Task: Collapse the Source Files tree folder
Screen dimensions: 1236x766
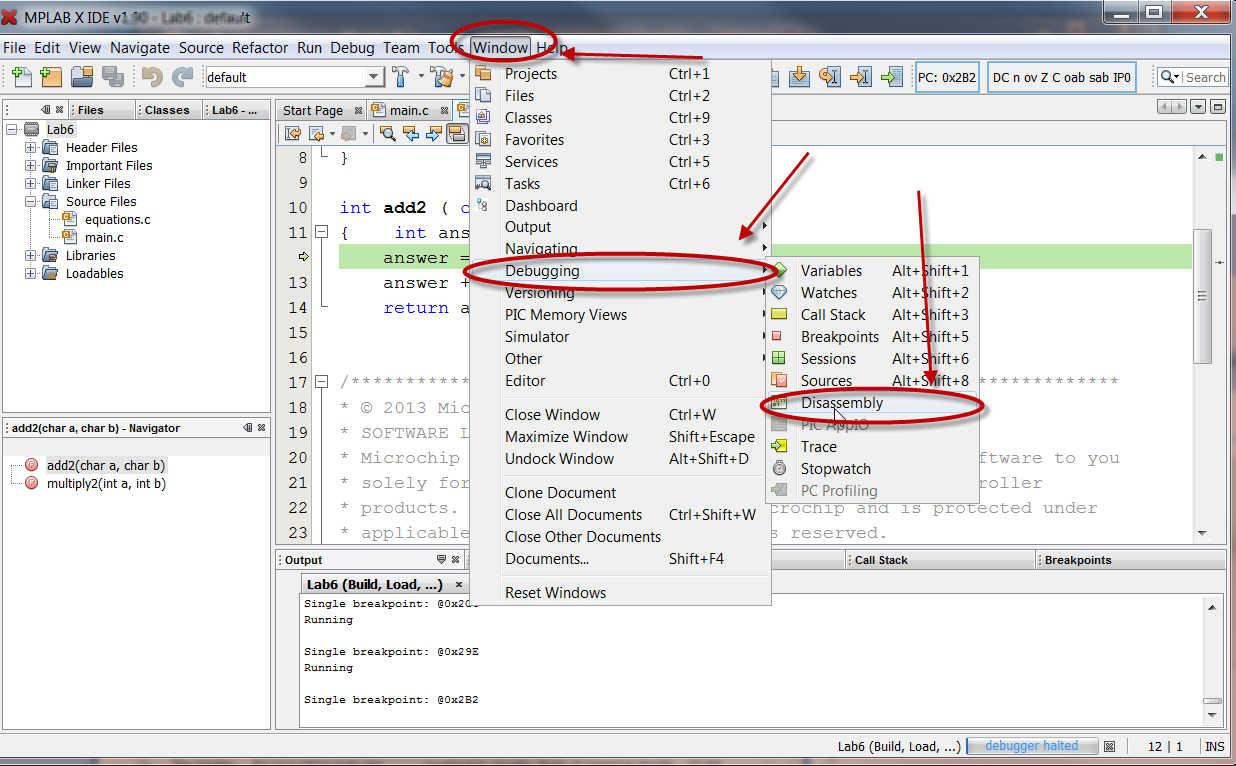Action: click(30, 202)
